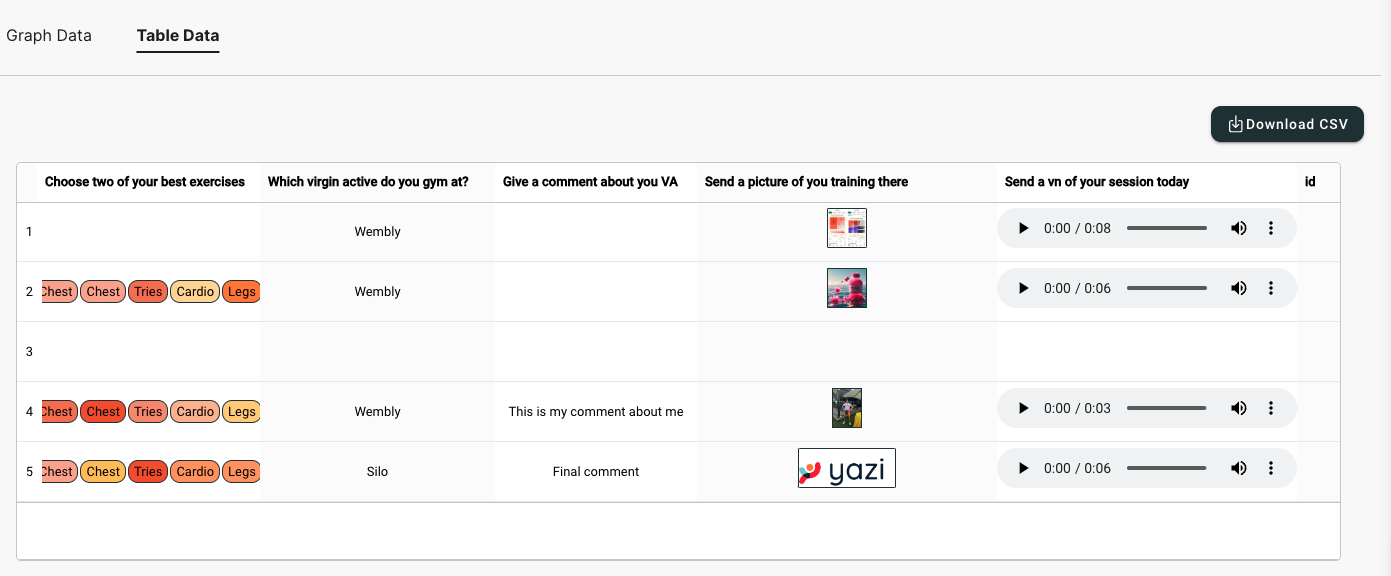Mute the row 5 audio player
Image resolution: width=1391 pixels, height=576 pixels.
[x=1239, y=468]
